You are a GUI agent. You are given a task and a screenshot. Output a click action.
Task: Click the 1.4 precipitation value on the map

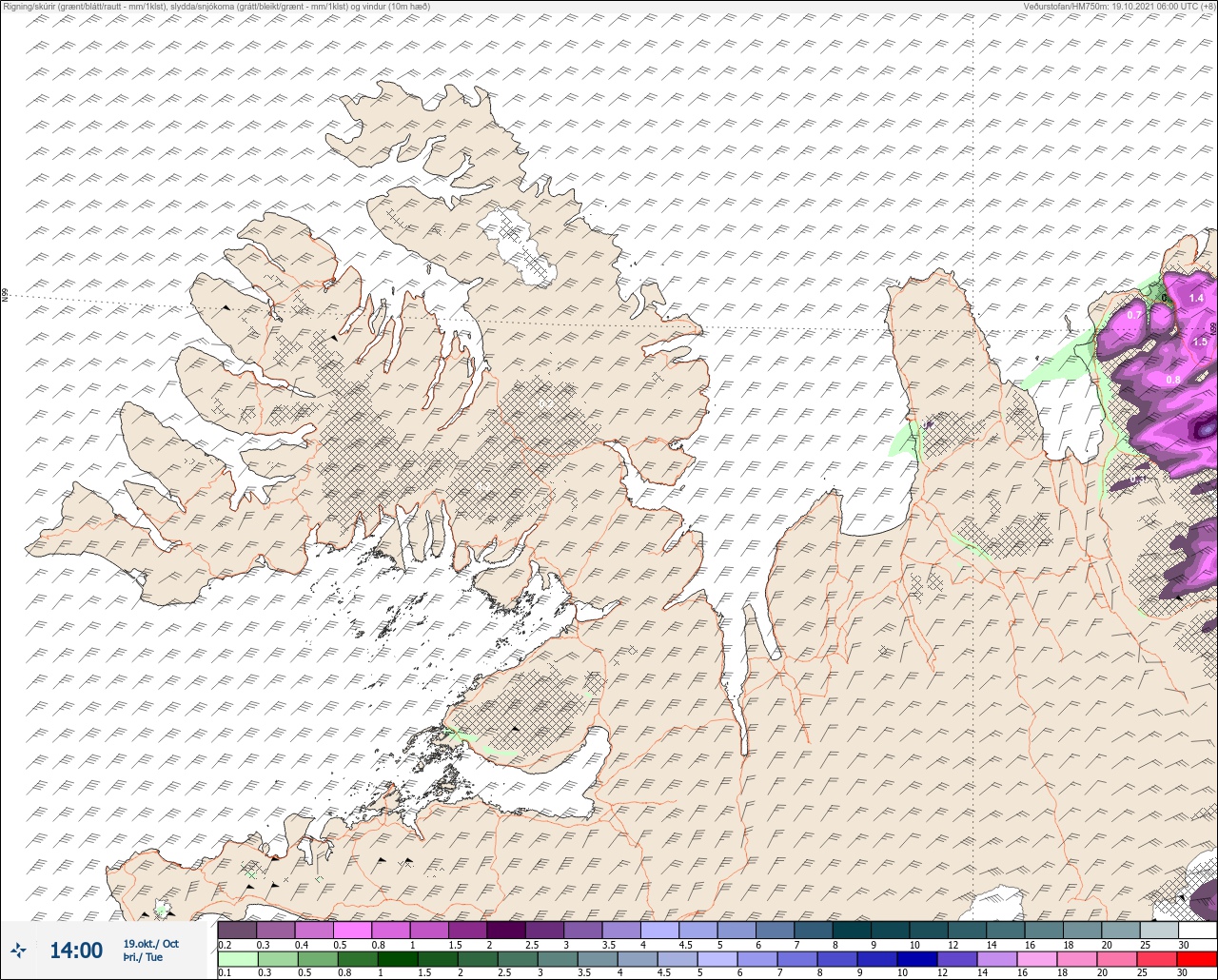(x=1197, y=299)
